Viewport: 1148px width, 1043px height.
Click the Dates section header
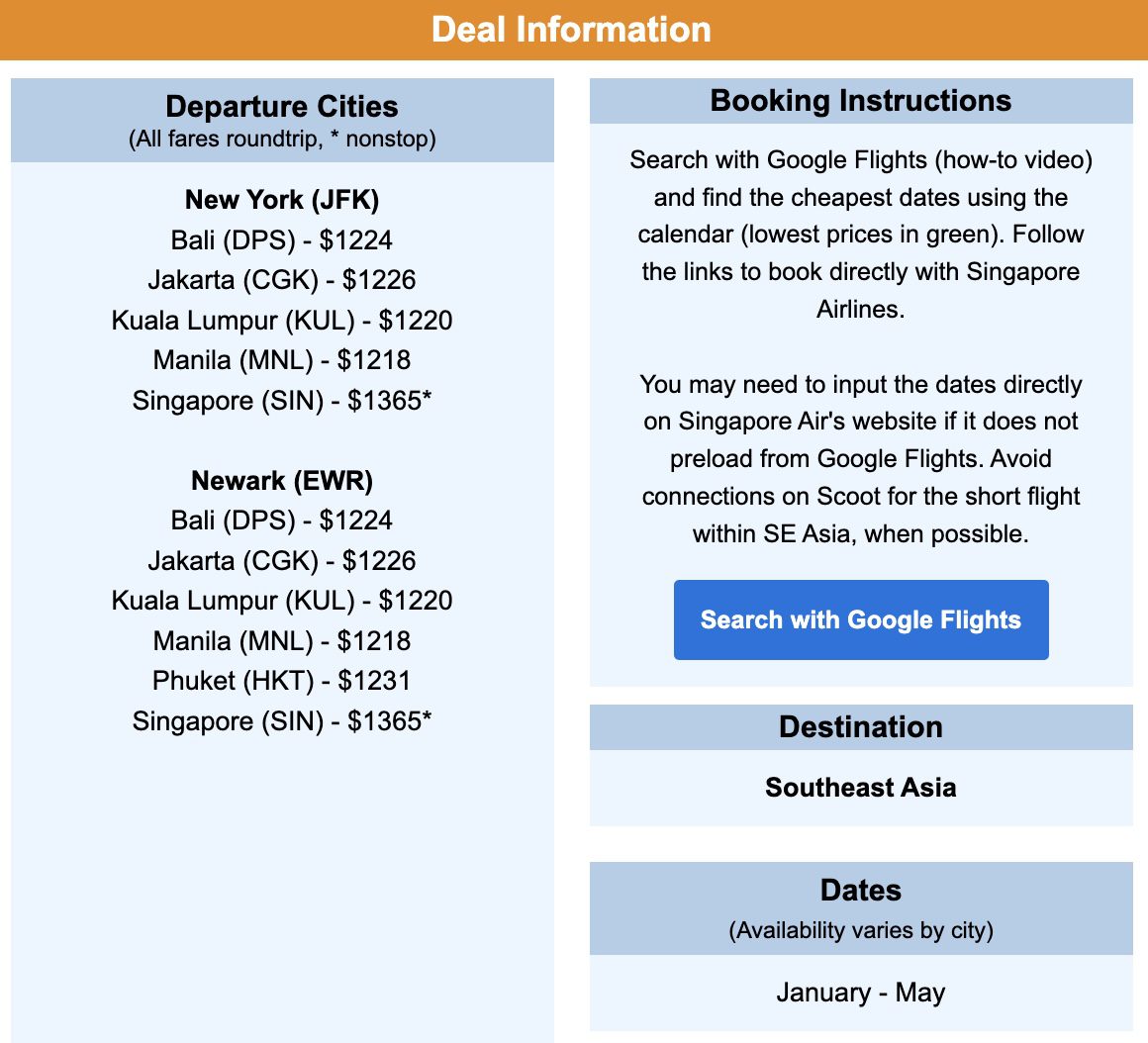coord(860,891)
